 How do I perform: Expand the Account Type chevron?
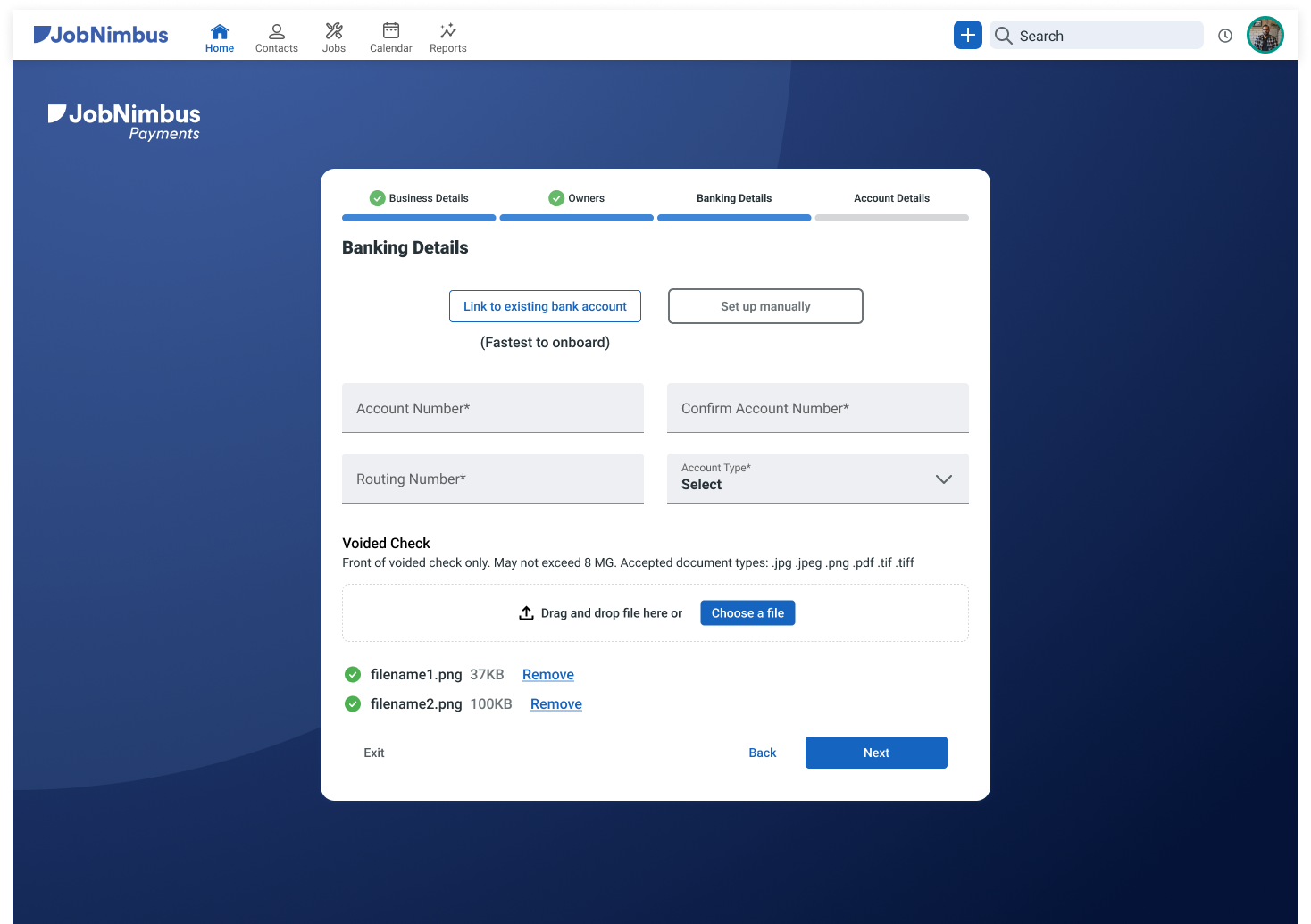[x=944, y=479]
